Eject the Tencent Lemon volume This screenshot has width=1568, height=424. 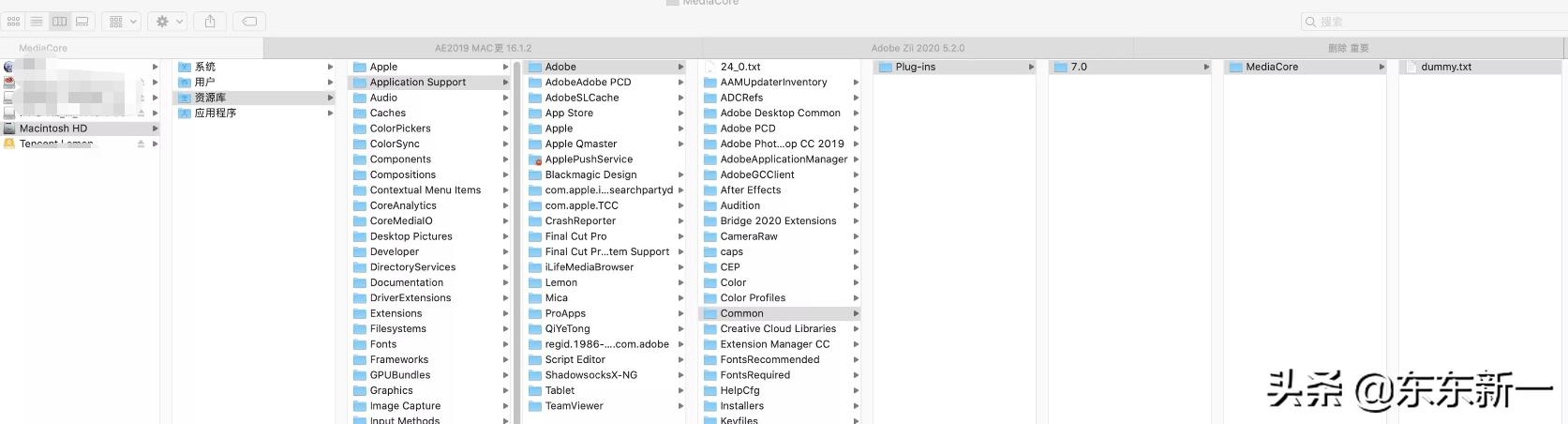(x=142, y=144)
